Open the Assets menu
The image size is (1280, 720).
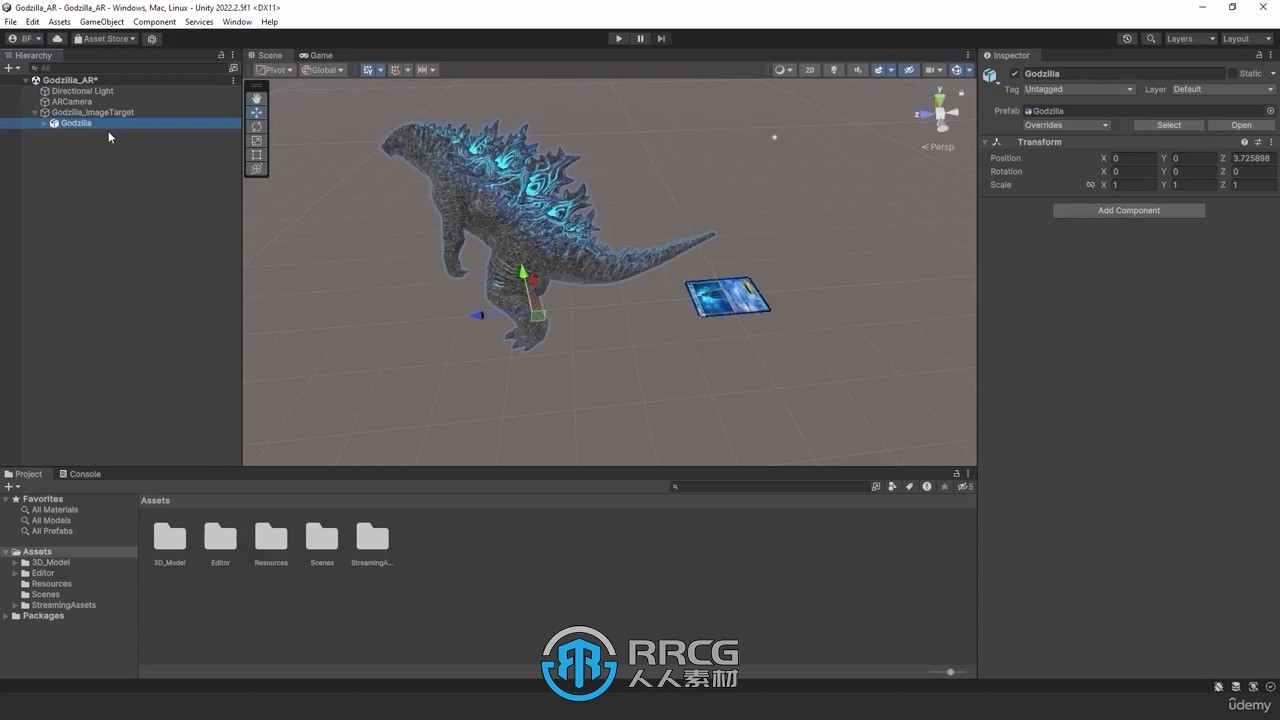(x=60, y=22)
